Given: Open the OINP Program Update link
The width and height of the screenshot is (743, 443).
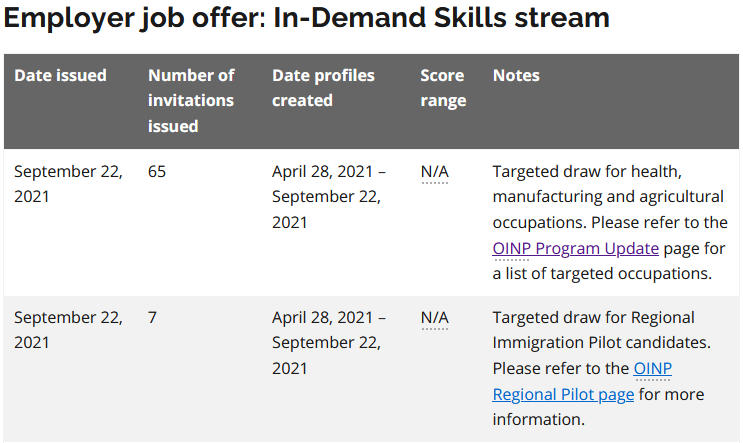Looking at the screenshot, I should click(575, 248).
